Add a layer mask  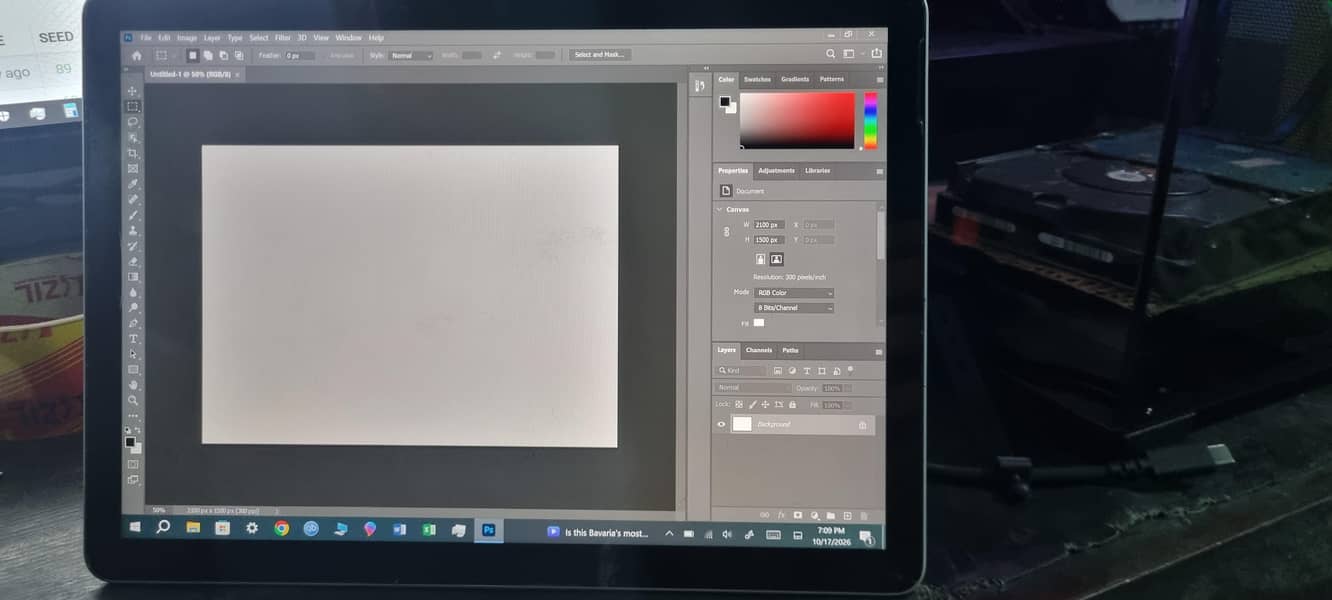797,515
